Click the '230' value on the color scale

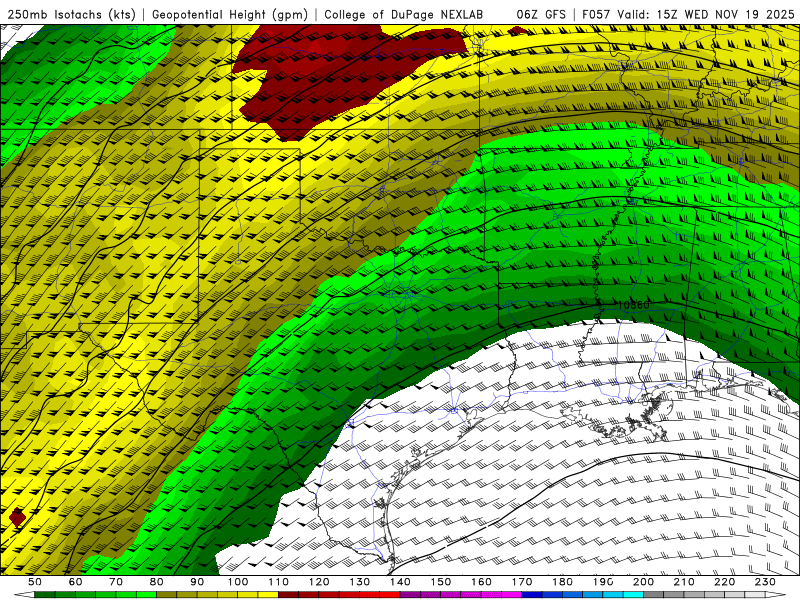pos(765,582)
